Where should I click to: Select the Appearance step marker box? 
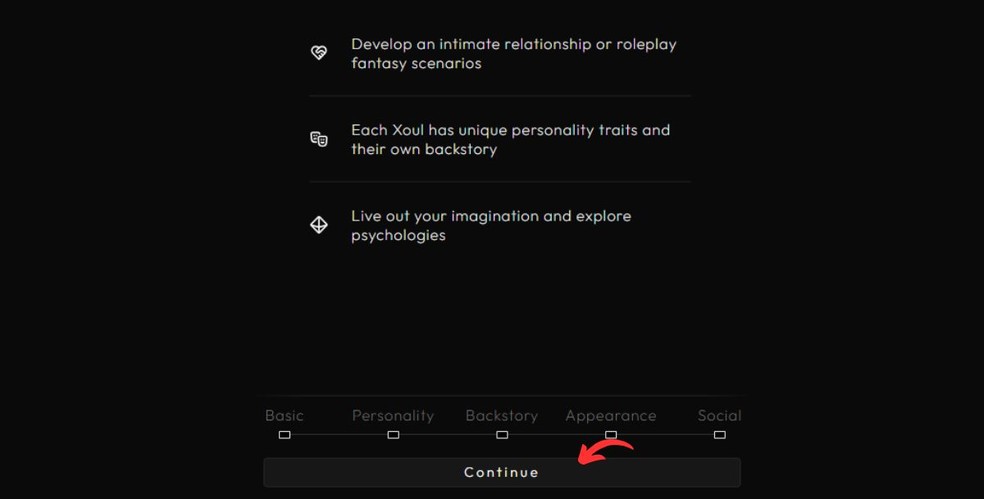(x=611, y=435)
